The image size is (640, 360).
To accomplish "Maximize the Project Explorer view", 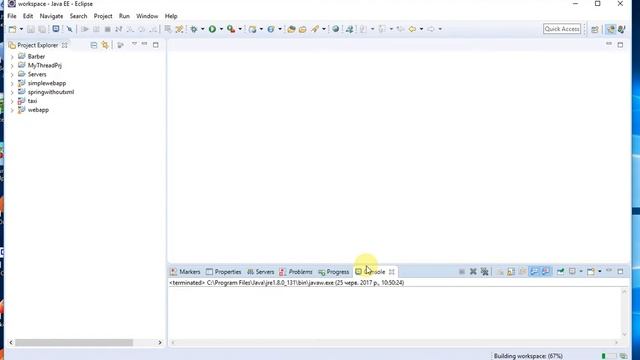I will 156,44.
